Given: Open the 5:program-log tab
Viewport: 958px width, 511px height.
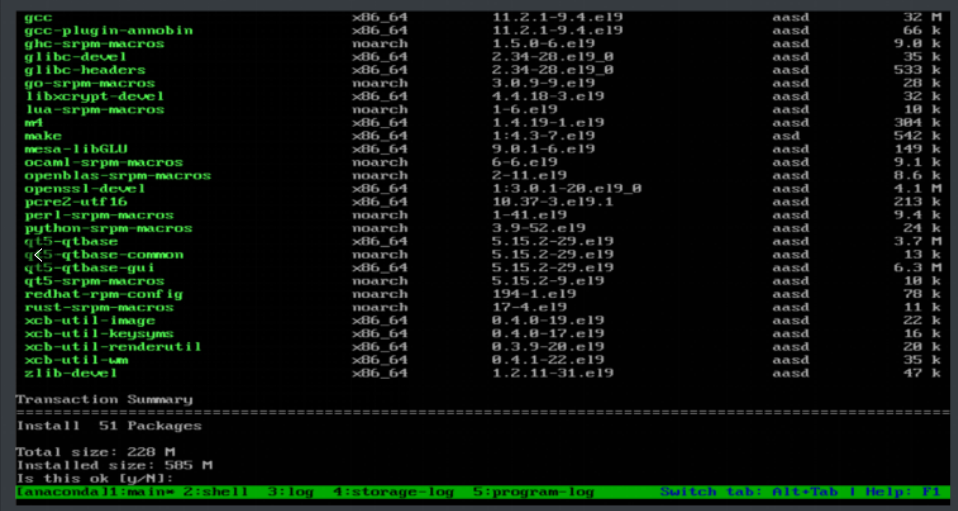Looking at the screenshot, I should (533, 492).
